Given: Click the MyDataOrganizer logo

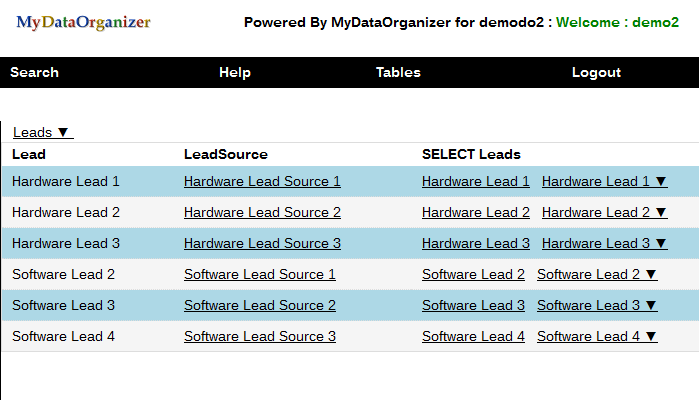Looking at the screenshot, I should pyautogui.click(x=84, y=22).
